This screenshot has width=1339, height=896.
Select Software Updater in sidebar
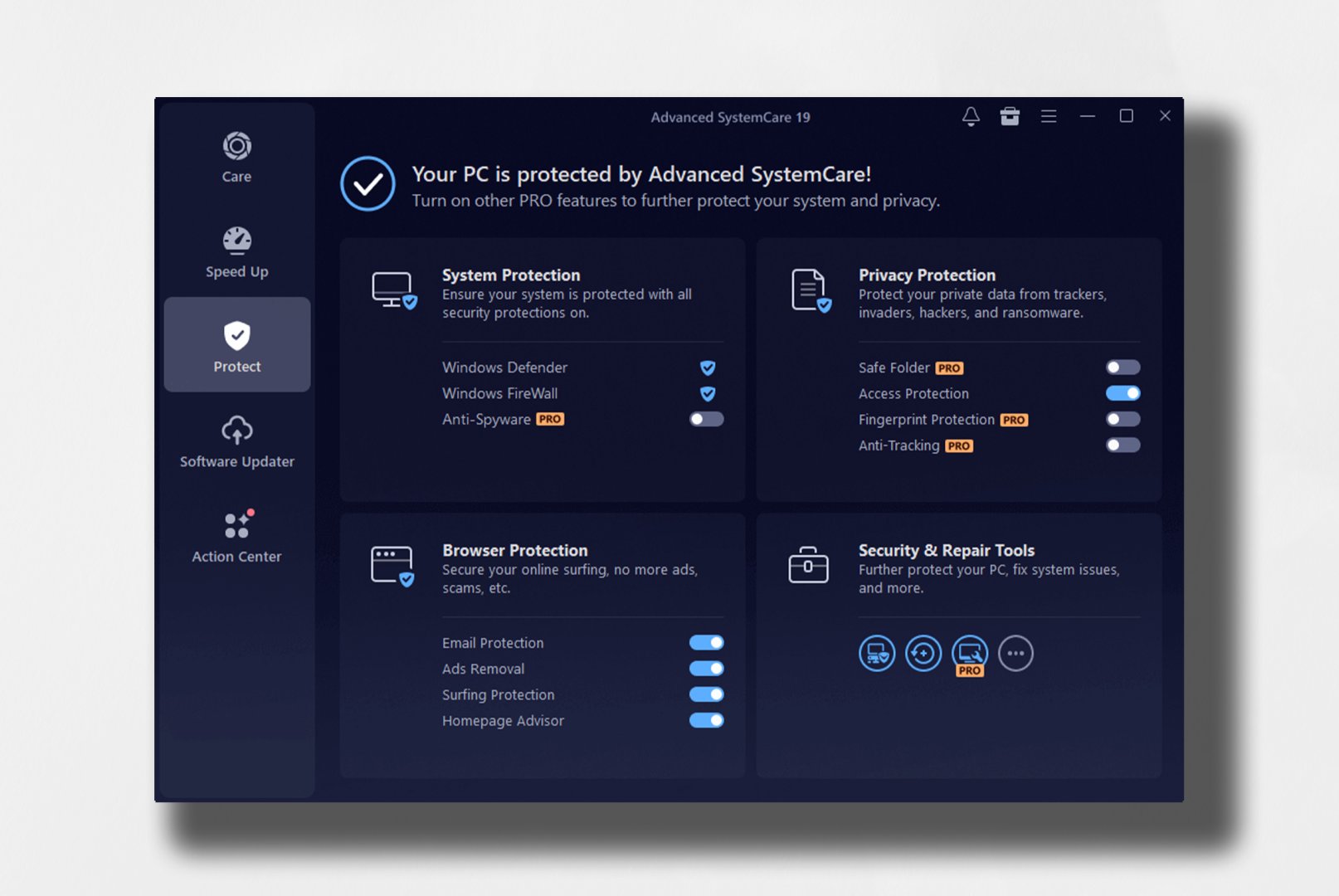pos(236,442)
